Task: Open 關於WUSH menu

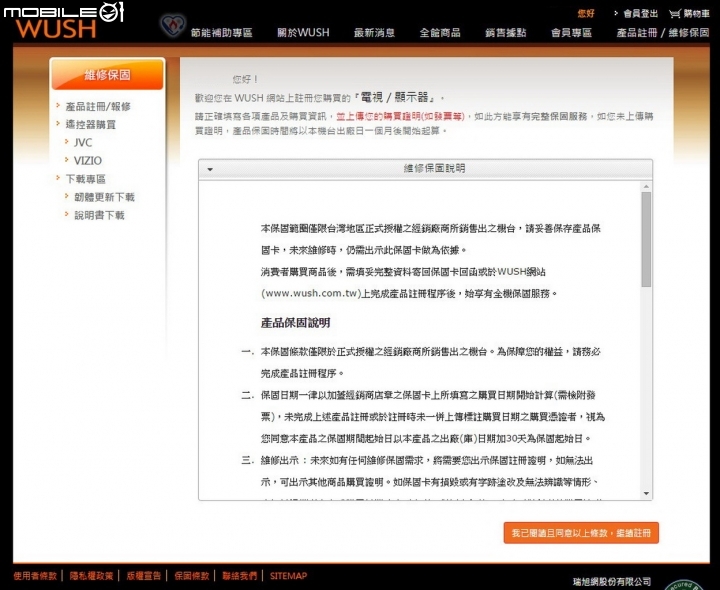Action: [303, 33]
